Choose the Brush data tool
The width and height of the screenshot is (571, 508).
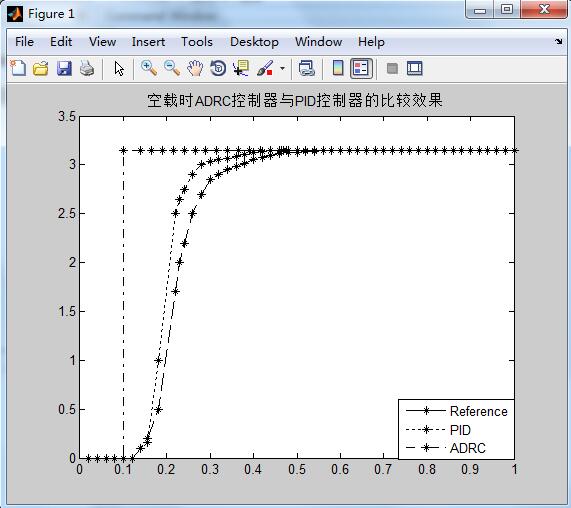pyautogui.click(x=265, y=68)
